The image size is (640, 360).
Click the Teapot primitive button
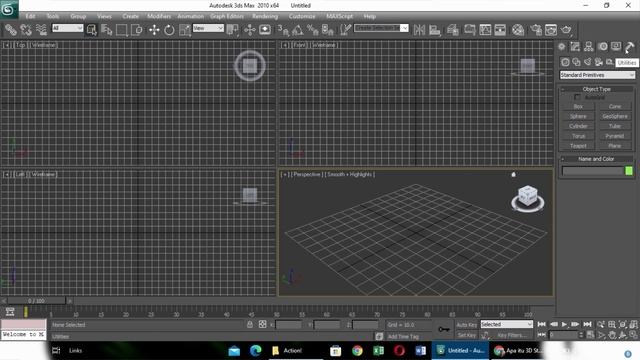pos(578,146)
